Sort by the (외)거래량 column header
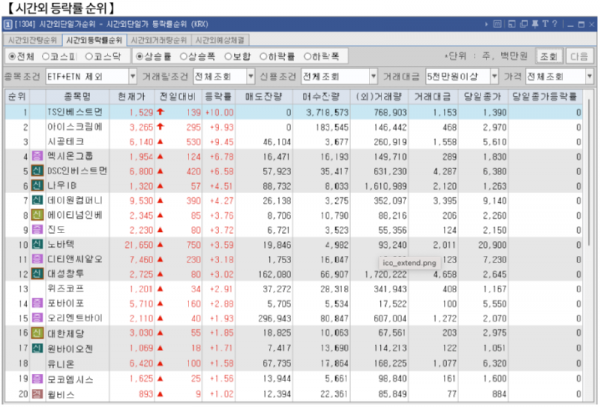The width and height of the screenshot is (600, 407). click(x=379, y=96)
